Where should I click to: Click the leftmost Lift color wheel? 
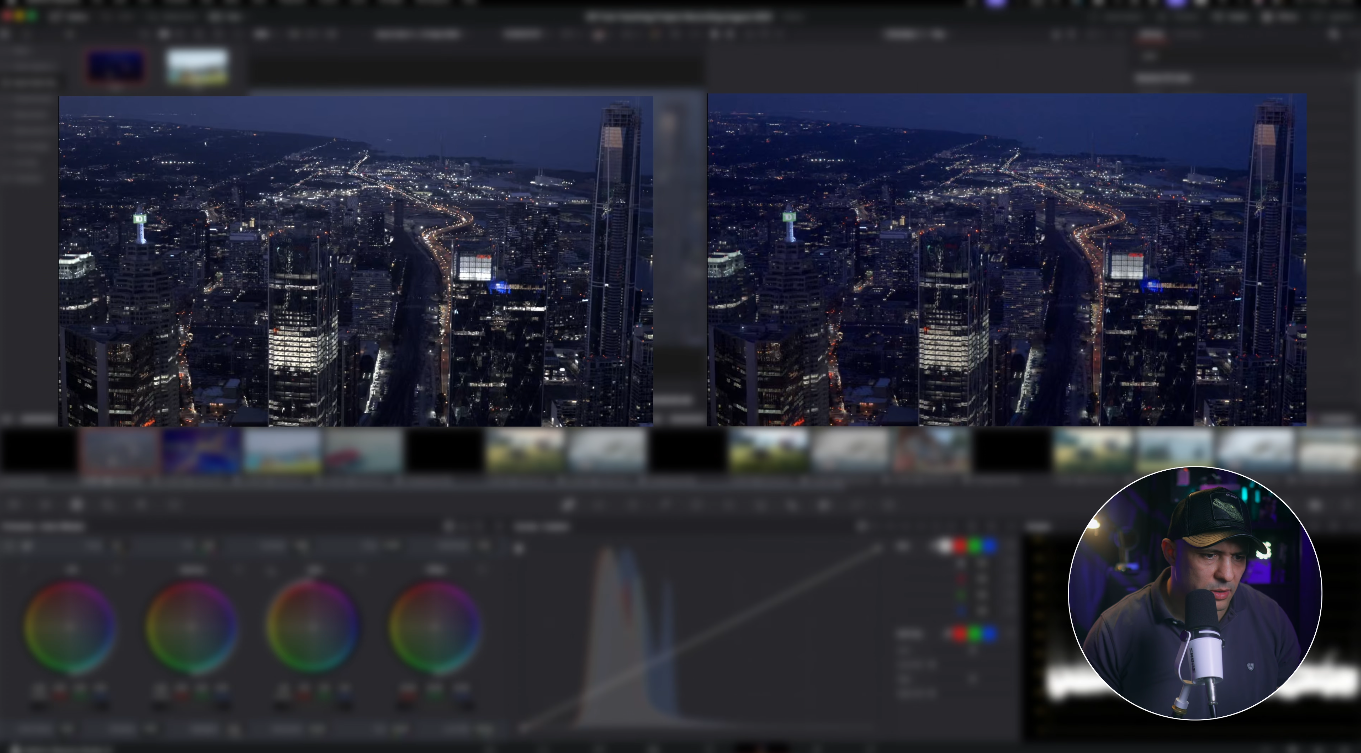point(70,627)
